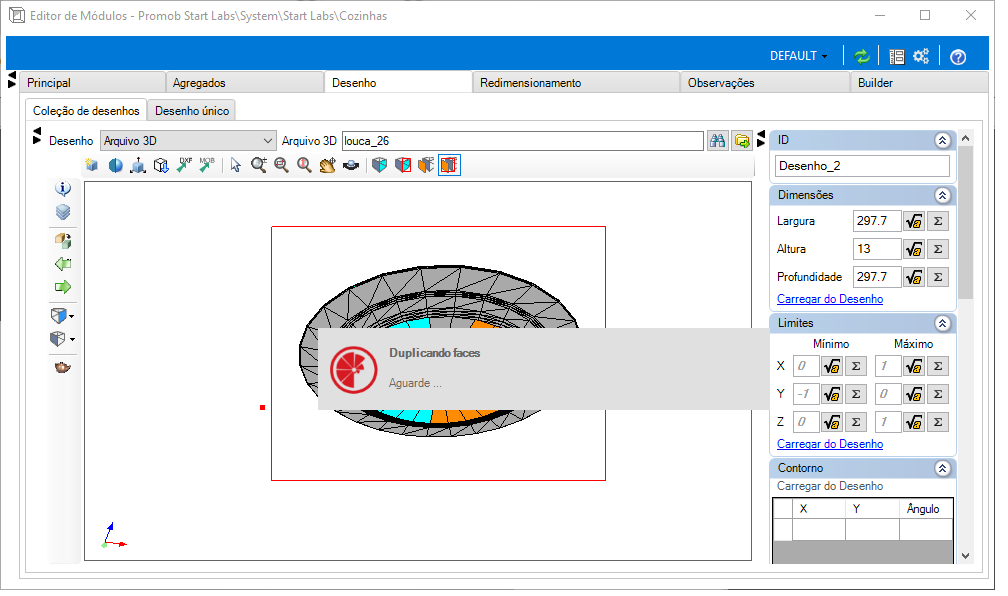Click the blue sphere mirror icon
Viewport: 1008px width, 596px height.
pyautogui.click(x=116, y=165)
